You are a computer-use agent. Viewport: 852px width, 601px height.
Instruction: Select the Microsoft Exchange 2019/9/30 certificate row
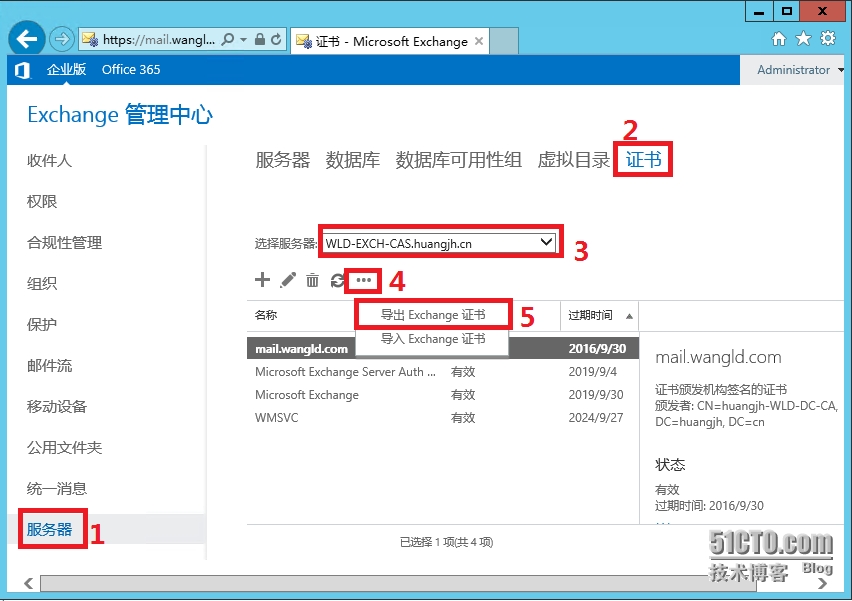[x=443, y=395]
